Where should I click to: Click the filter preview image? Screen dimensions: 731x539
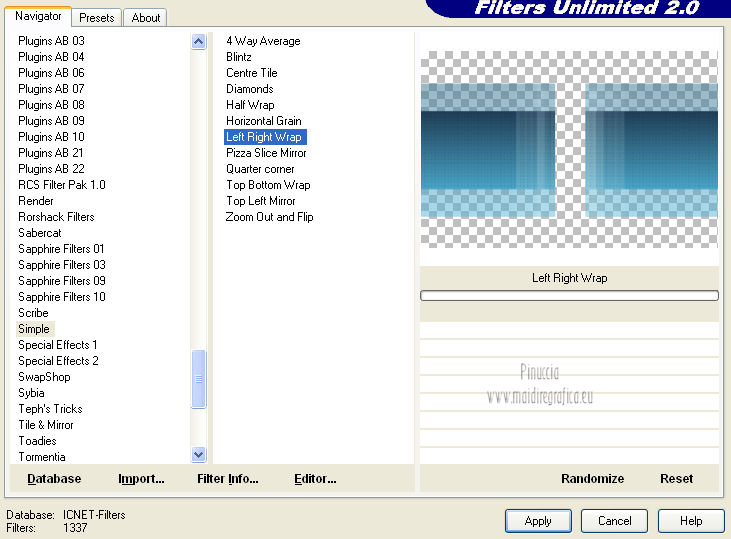point(569,149)
